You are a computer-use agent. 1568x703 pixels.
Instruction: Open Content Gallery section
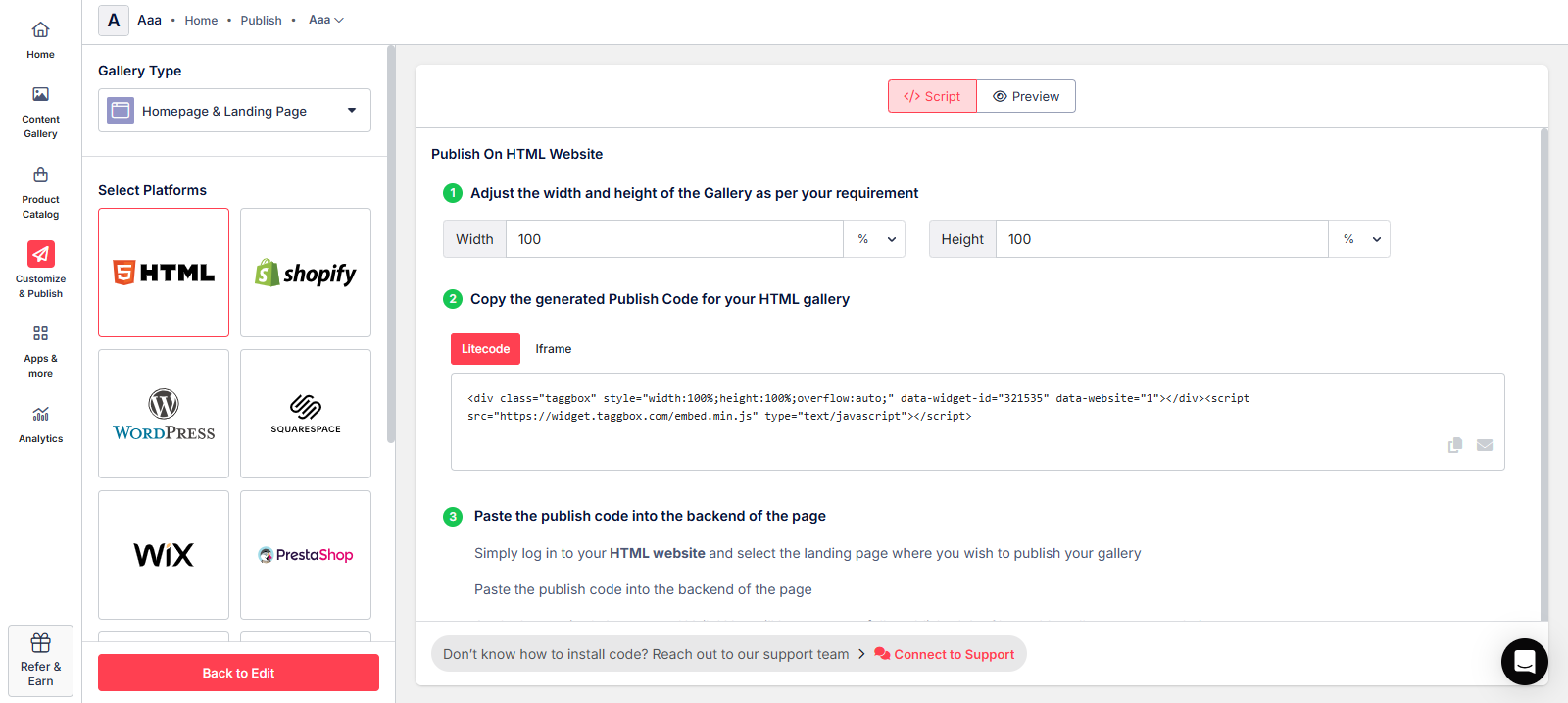40,112
